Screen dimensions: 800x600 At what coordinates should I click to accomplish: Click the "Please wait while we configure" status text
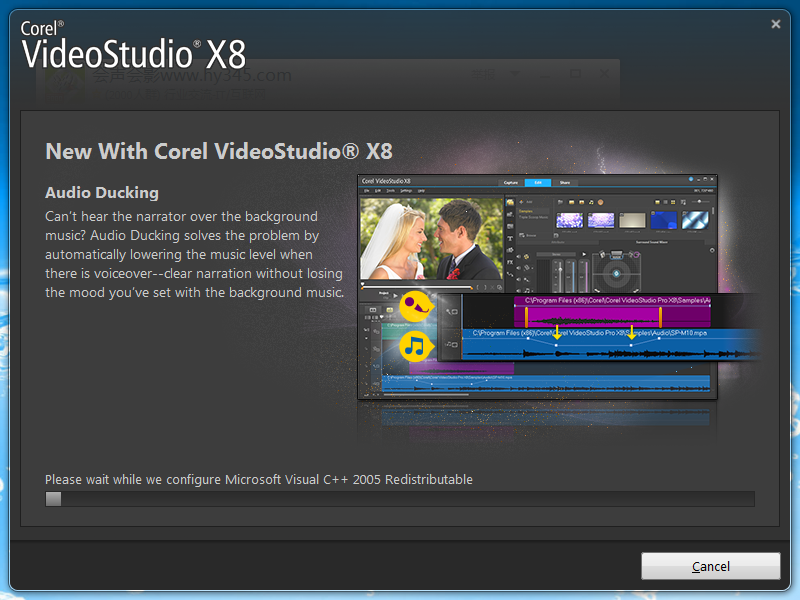[259, 480]
